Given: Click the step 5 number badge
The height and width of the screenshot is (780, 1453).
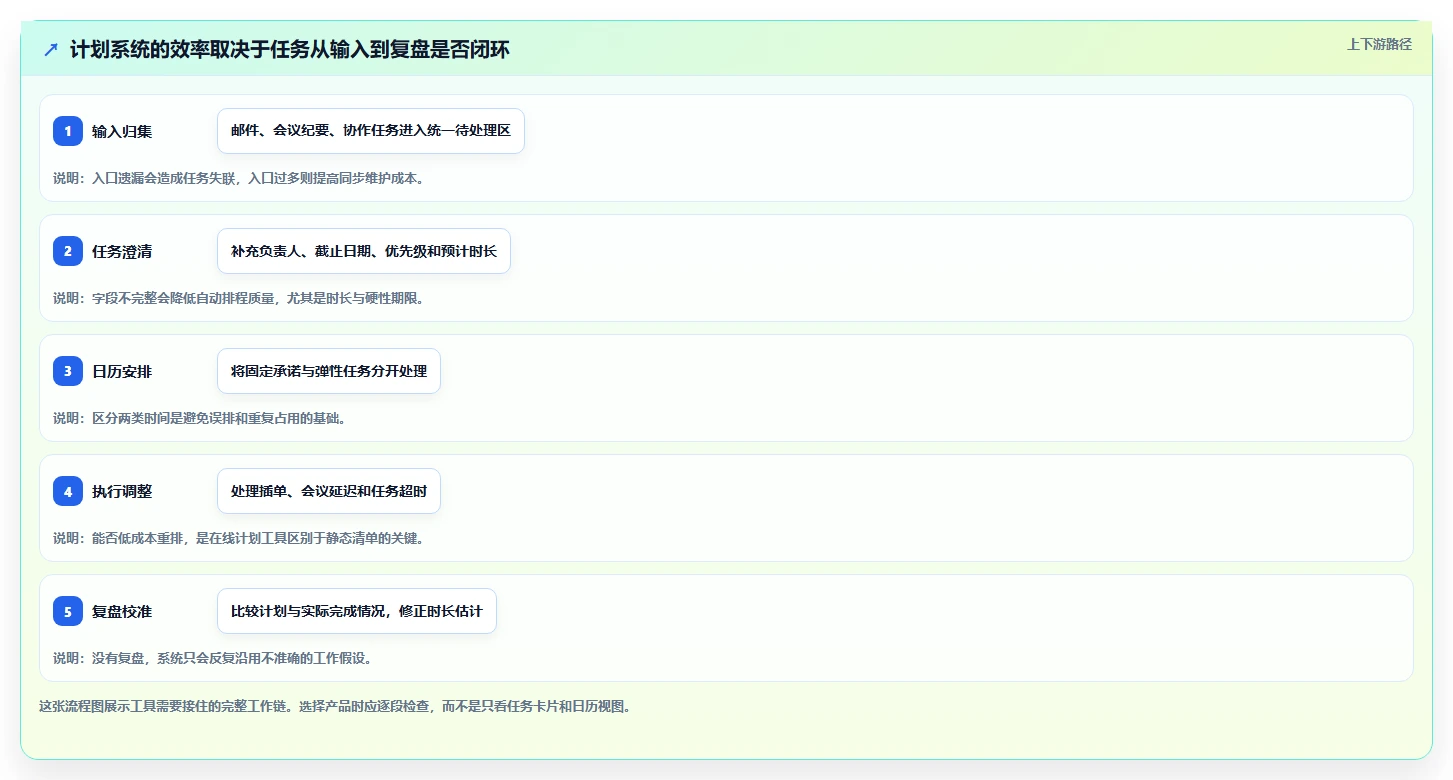Looking at the screenshot, I should 68,611.
